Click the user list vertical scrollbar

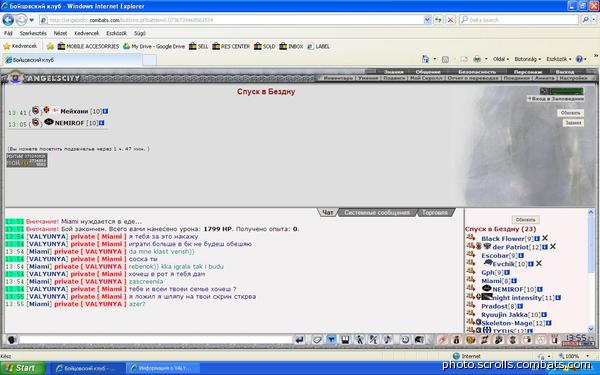point(591,270)
